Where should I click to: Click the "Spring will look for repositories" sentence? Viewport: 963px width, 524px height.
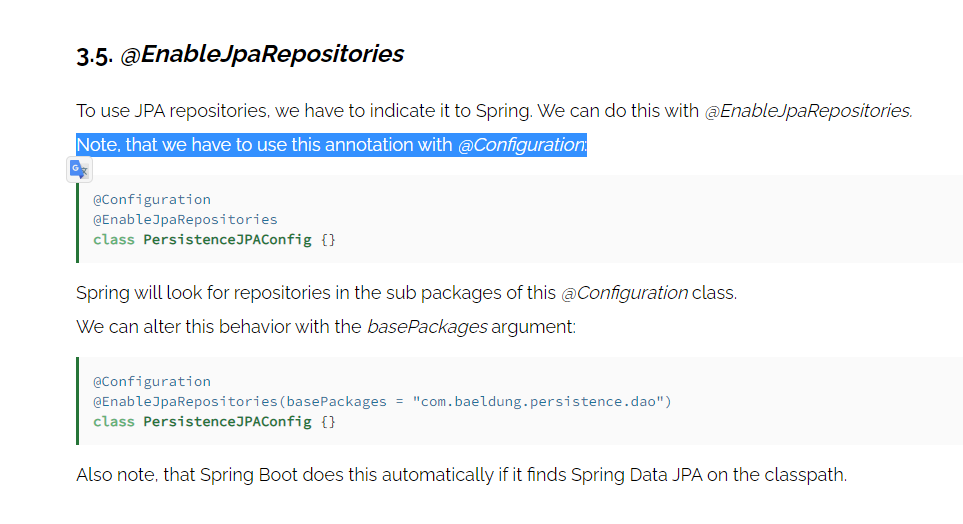pyautogui.click(x=315, y=293)
